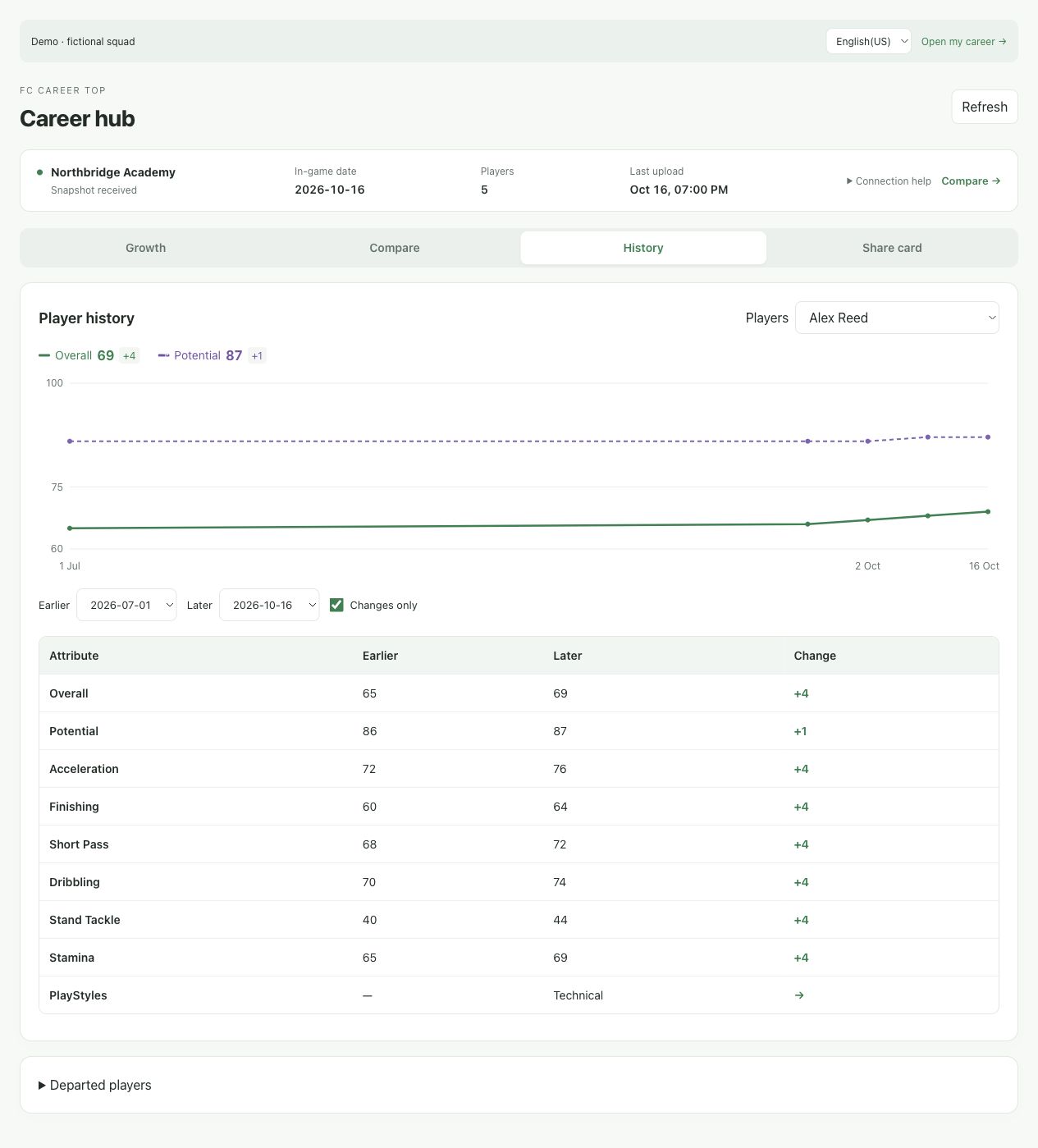This screenshot has width=1038, height=1148.
Task: Click the Compare link in the club card
Action: tap(971, 181)
